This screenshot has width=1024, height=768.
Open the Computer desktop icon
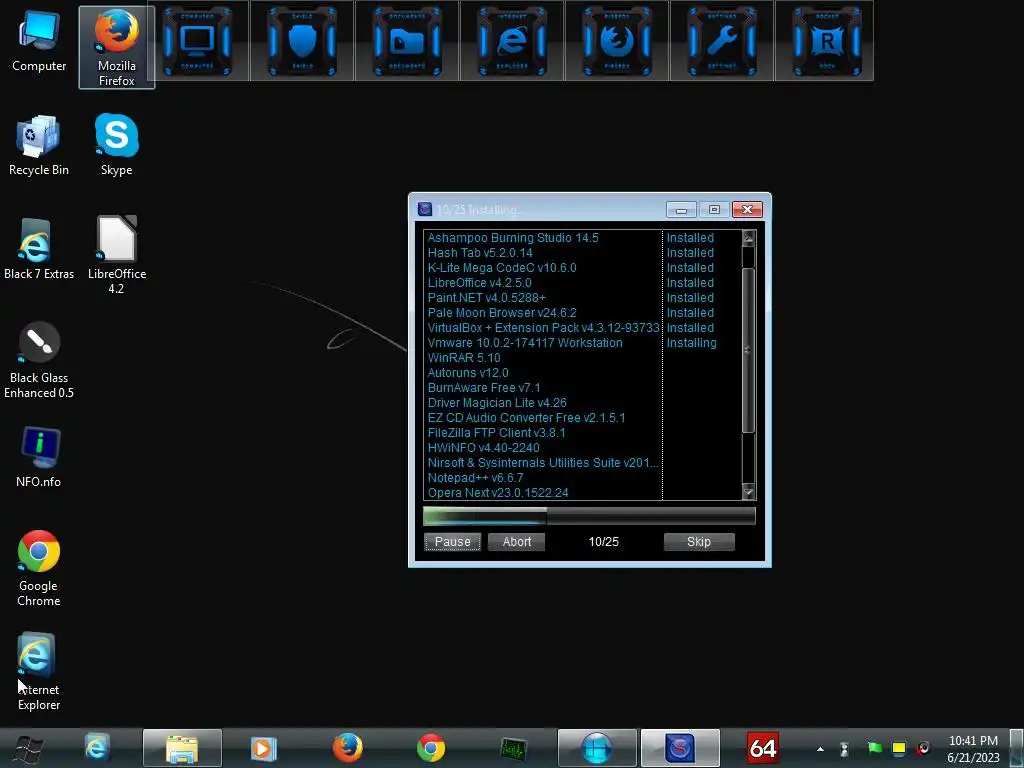pos(39,42)
